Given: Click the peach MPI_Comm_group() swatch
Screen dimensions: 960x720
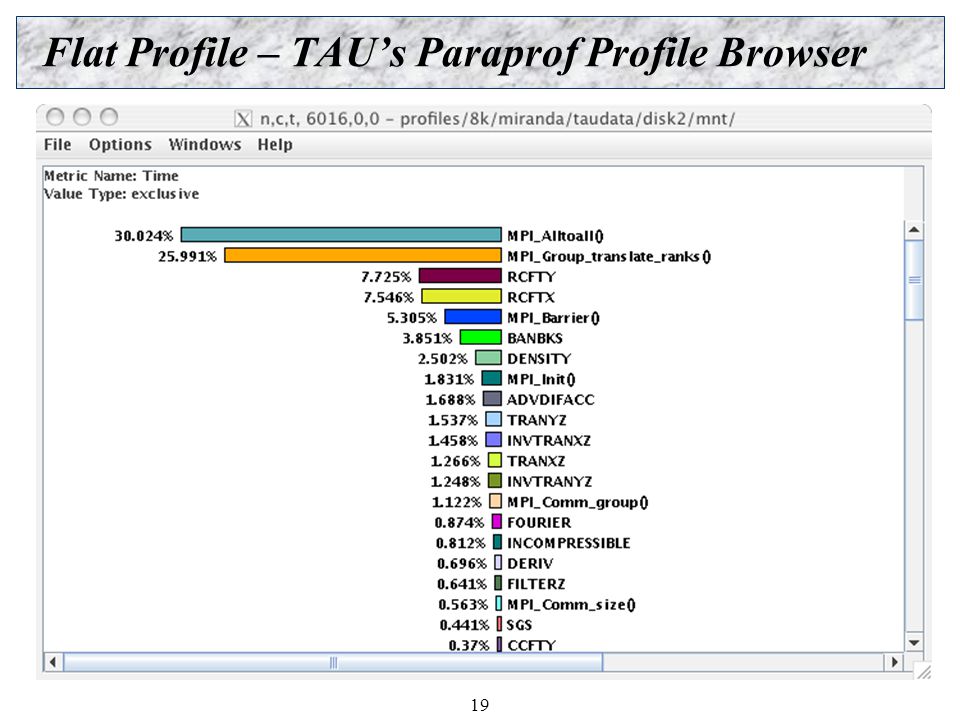Looking at the screenshot, I should 495,501.
